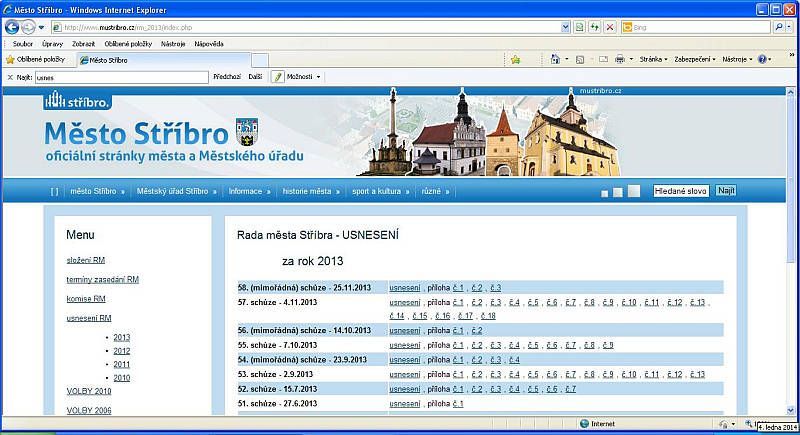Viewport: 800px width, 435px height.
Task: Open the komise RM sidebar link
Action: (x=85, y=298)
